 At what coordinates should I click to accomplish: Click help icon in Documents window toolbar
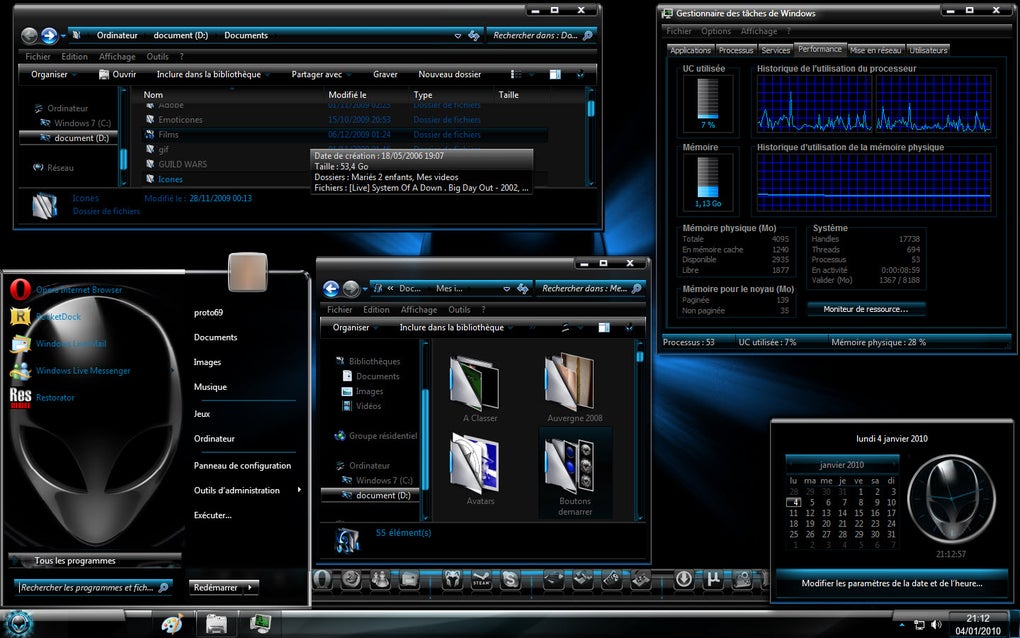coord(580,74)
